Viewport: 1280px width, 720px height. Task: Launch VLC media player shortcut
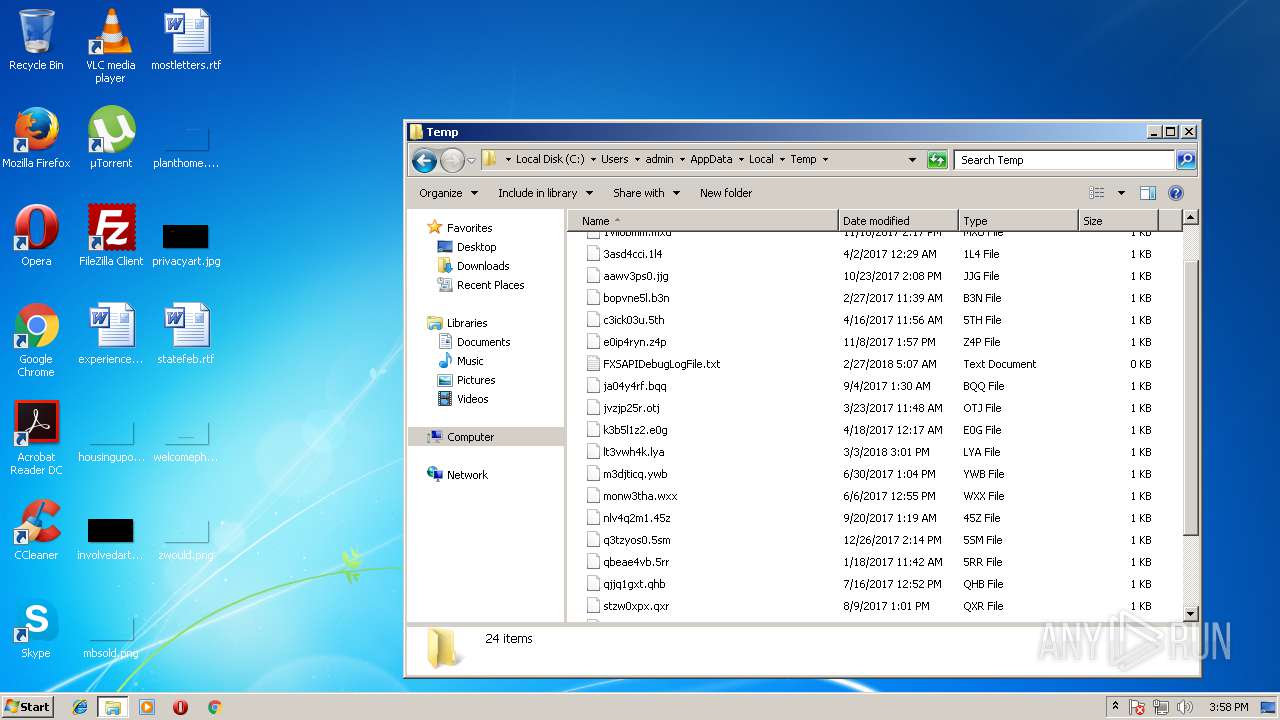click(x=110, y=45)
